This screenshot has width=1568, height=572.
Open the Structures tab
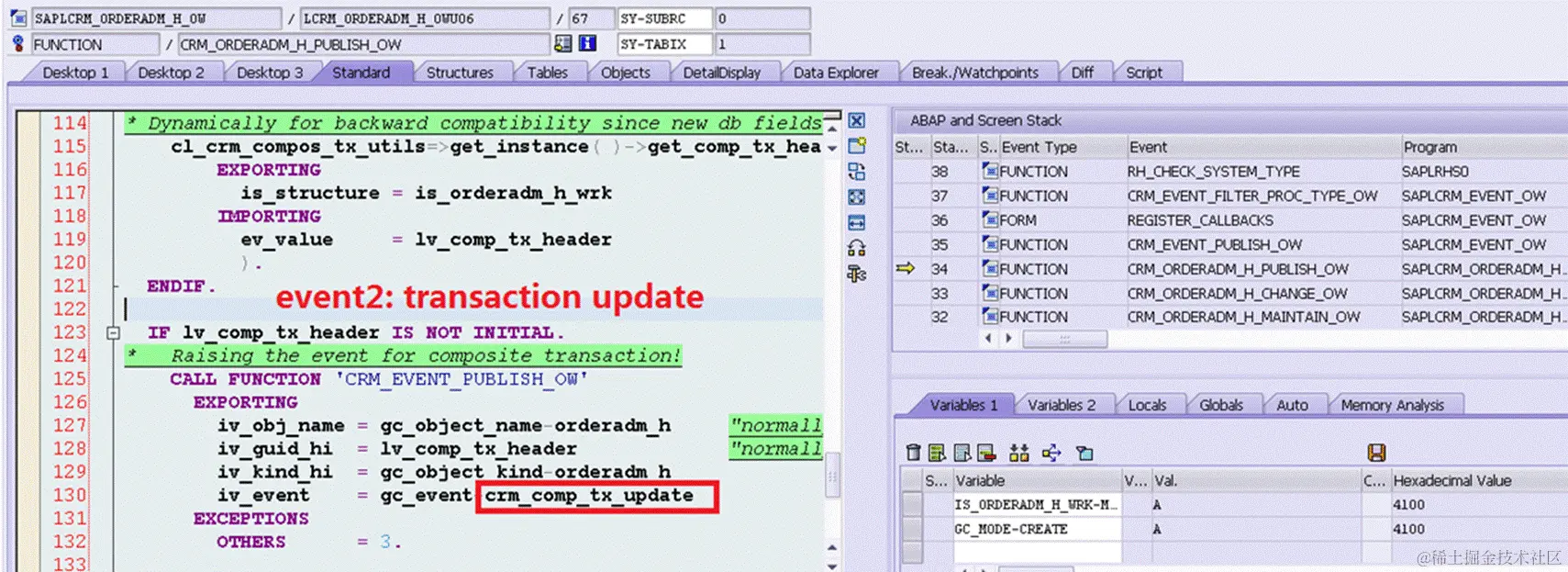coord(460,73)
